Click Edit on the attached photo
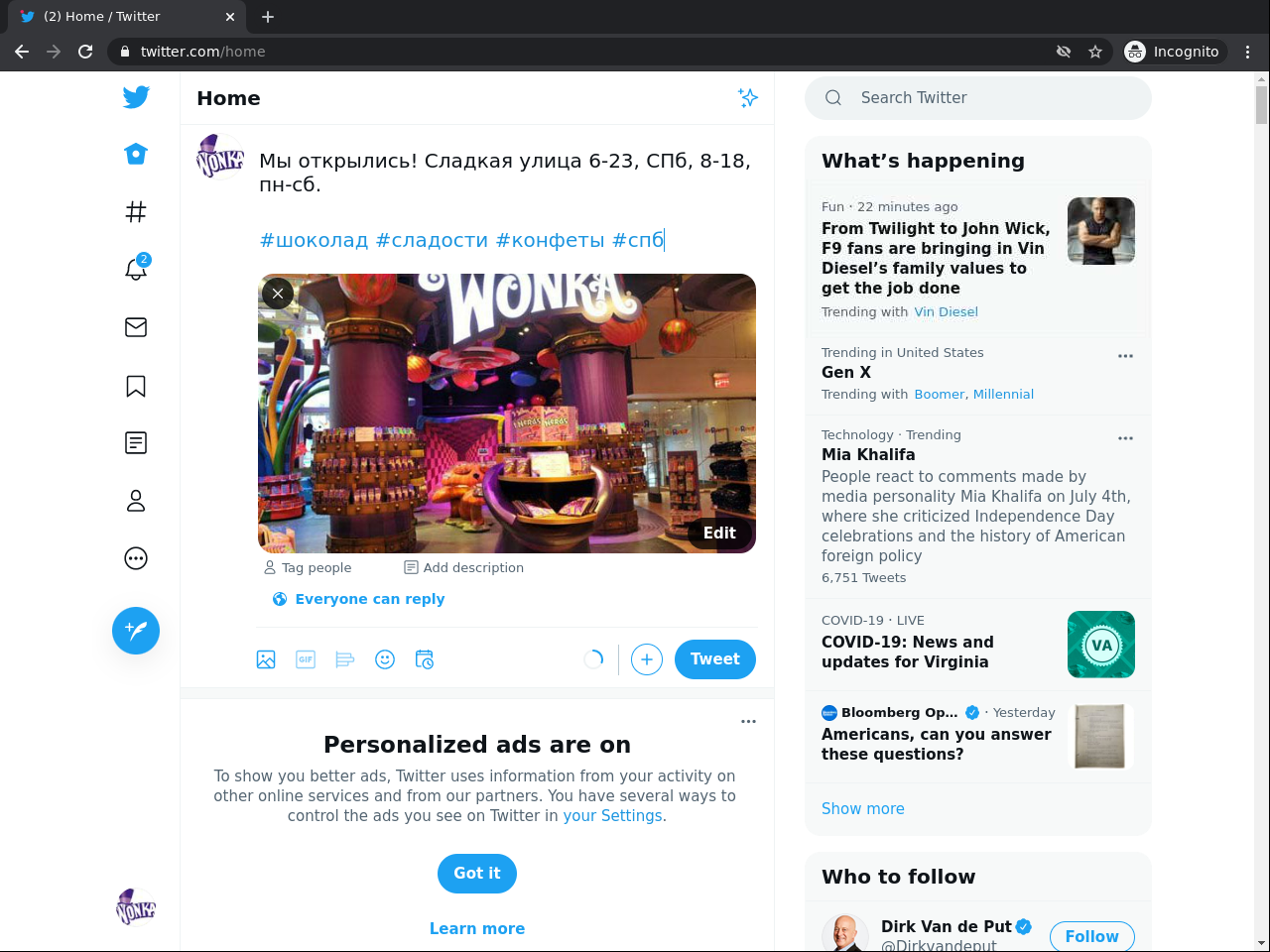This screenshot has height=952, width=1270. click(x=719, y=533)
